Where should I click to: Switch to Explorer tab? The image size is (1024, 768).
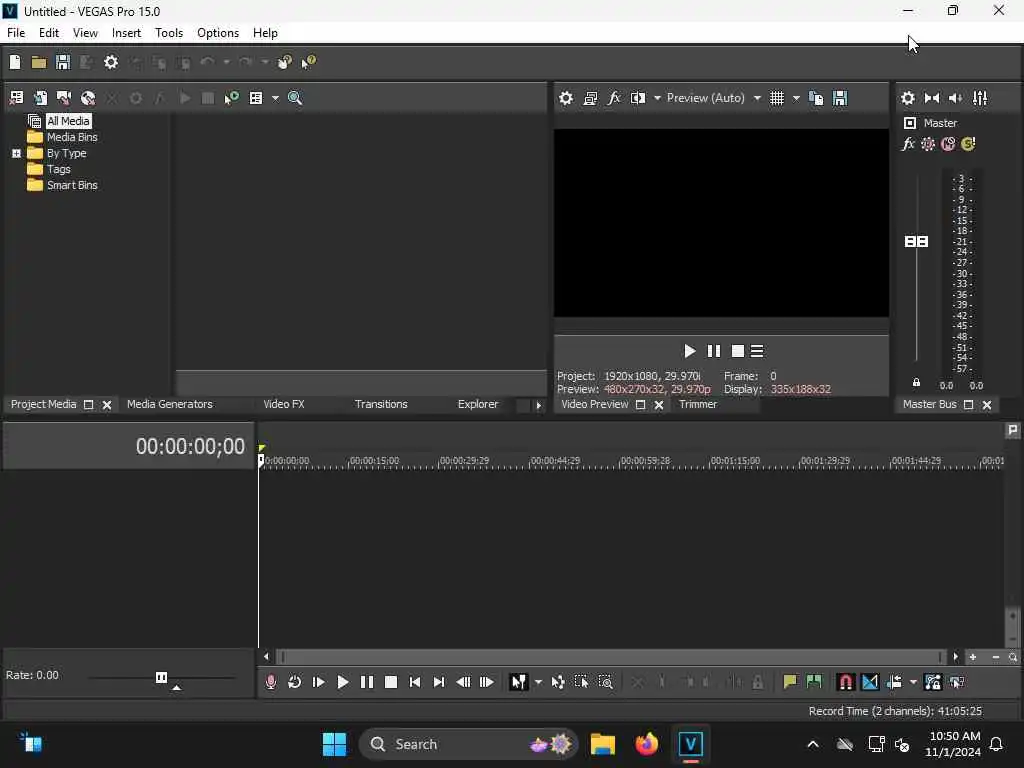478,404
